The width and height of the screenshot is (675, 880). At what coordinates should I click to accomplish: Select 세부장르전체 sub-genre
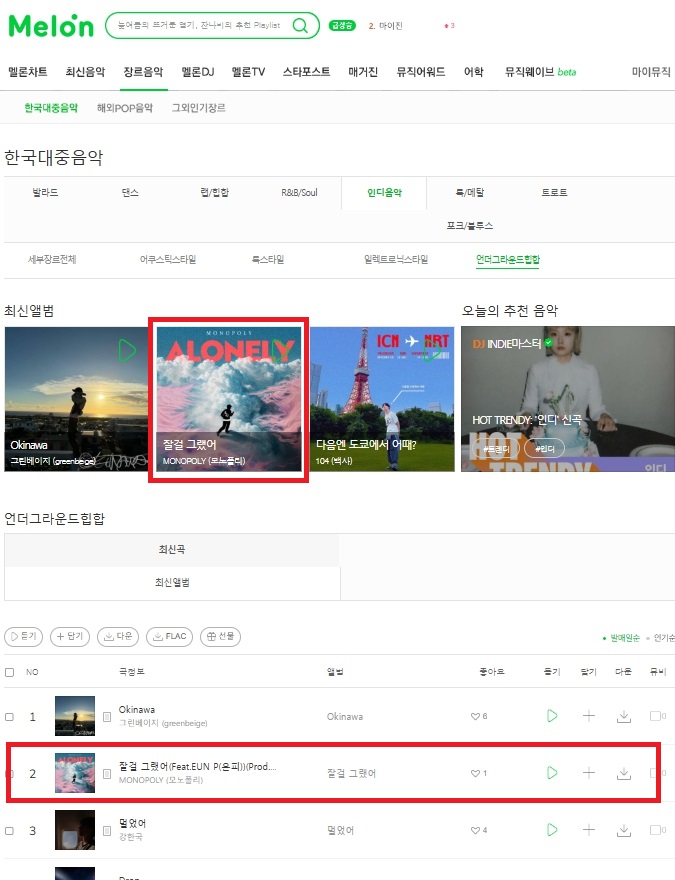pyautogui.click(x=52, y=259)
